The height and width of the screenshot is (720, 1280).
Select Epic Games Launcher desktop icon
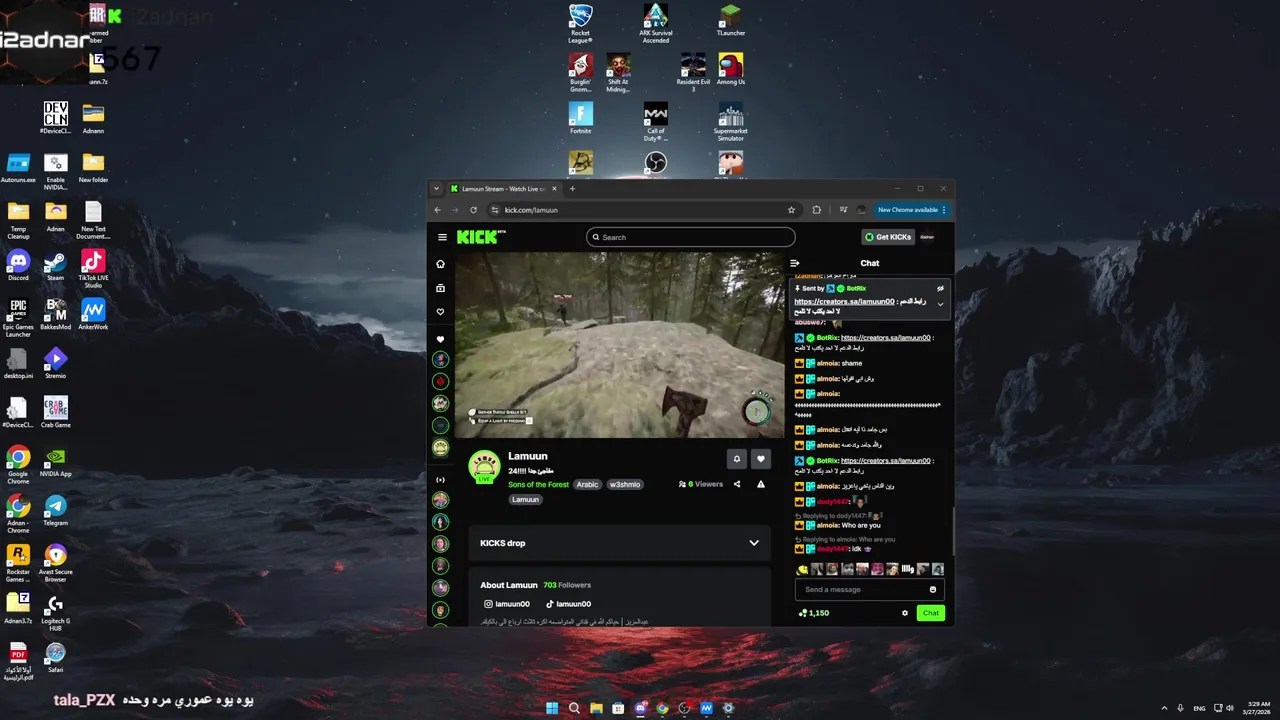(18, 318)
